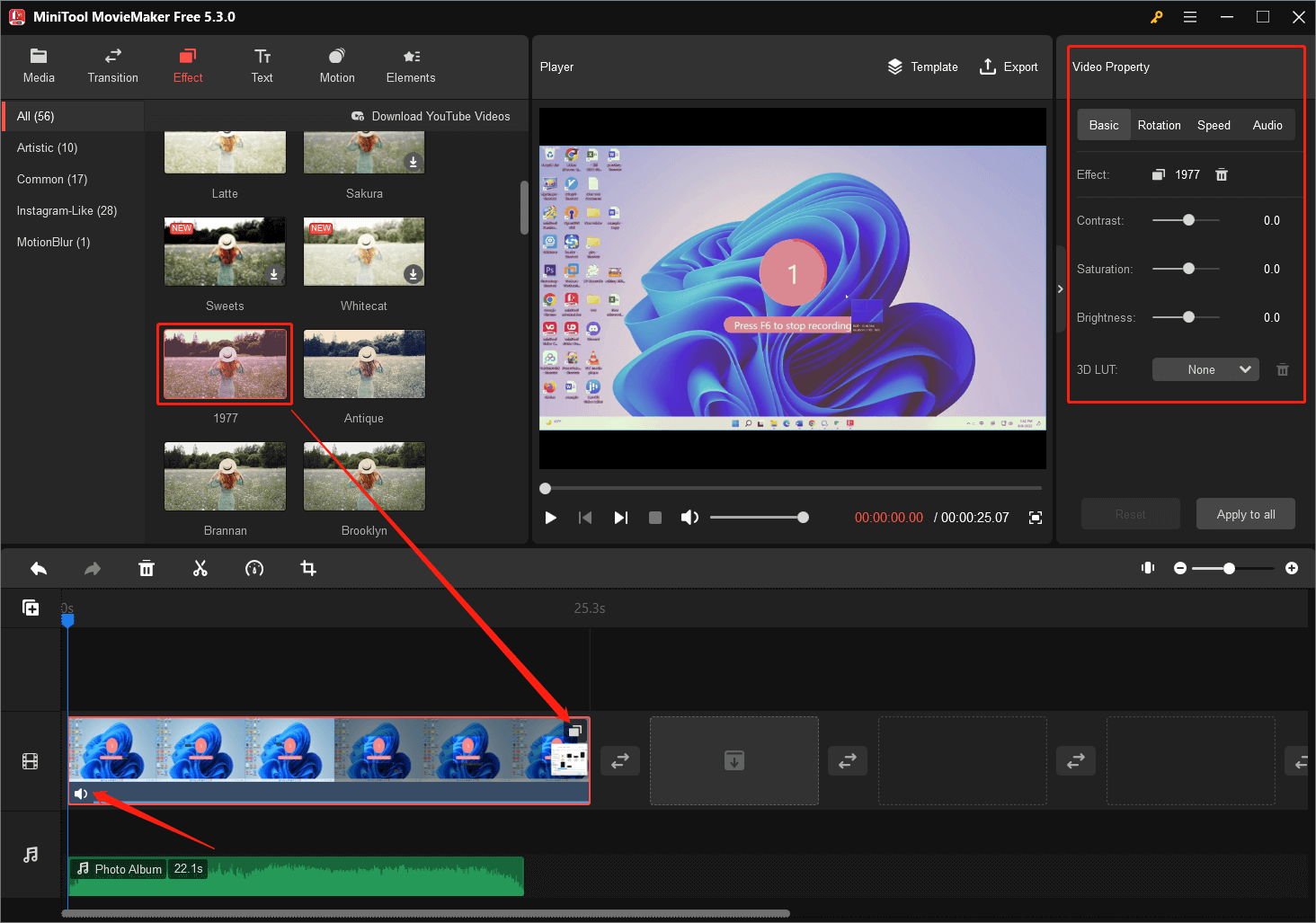
Task: Select the Photo Album audio clip
Action: 296,876
